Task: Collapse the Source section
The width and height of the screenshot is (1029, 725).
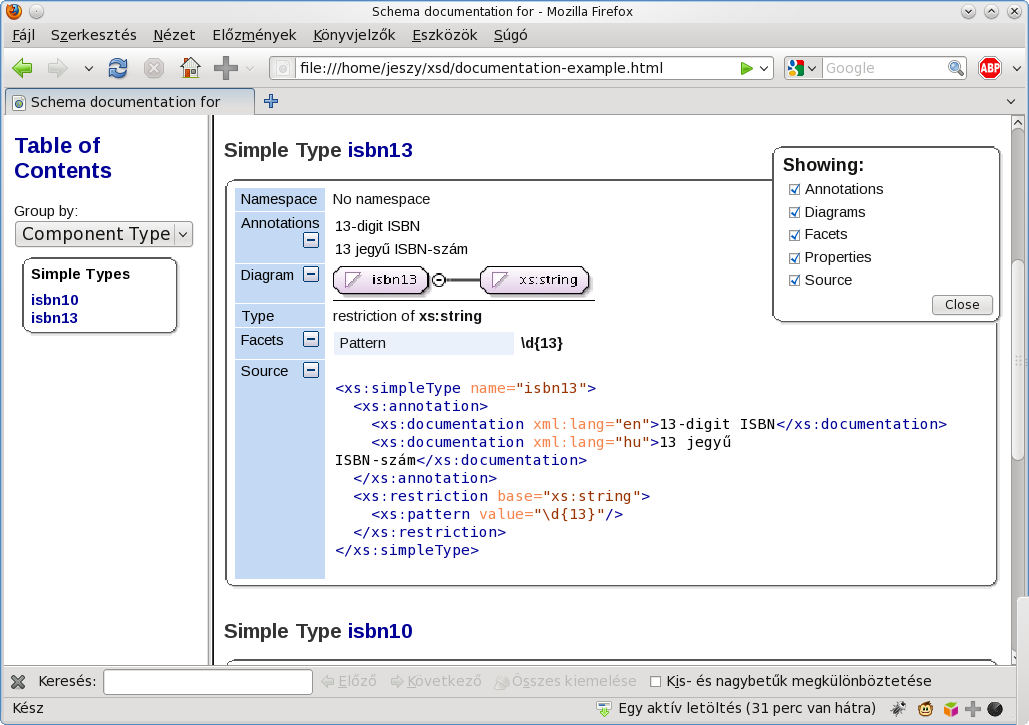Action: tap(311, 371)
